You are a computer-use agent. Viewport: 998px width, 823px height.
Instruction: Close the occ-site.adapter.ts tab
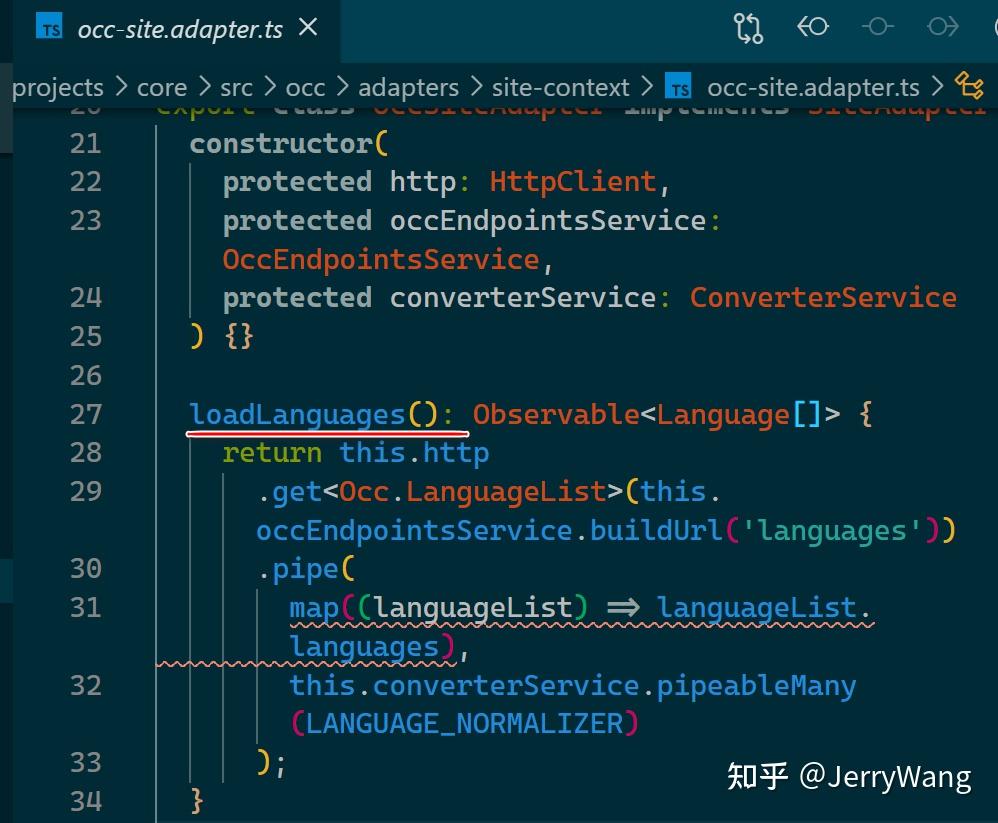307,28
